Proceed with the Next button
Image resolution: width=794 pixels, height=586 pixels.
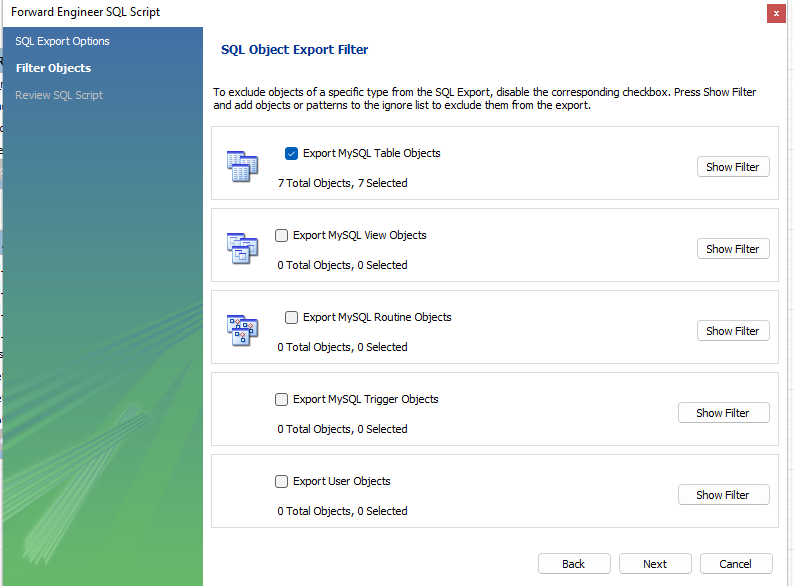point(655,564)
